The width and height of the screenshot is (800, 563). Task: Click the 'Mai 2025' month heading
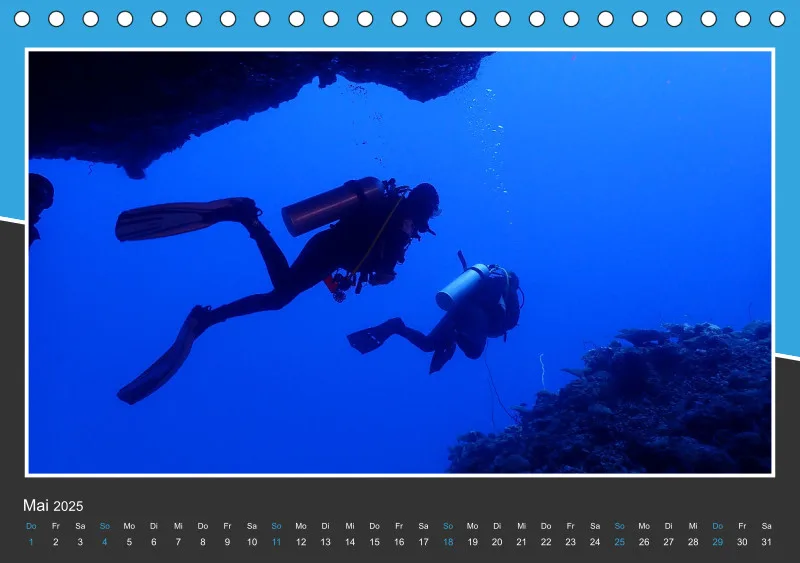(x=53, y=506)
